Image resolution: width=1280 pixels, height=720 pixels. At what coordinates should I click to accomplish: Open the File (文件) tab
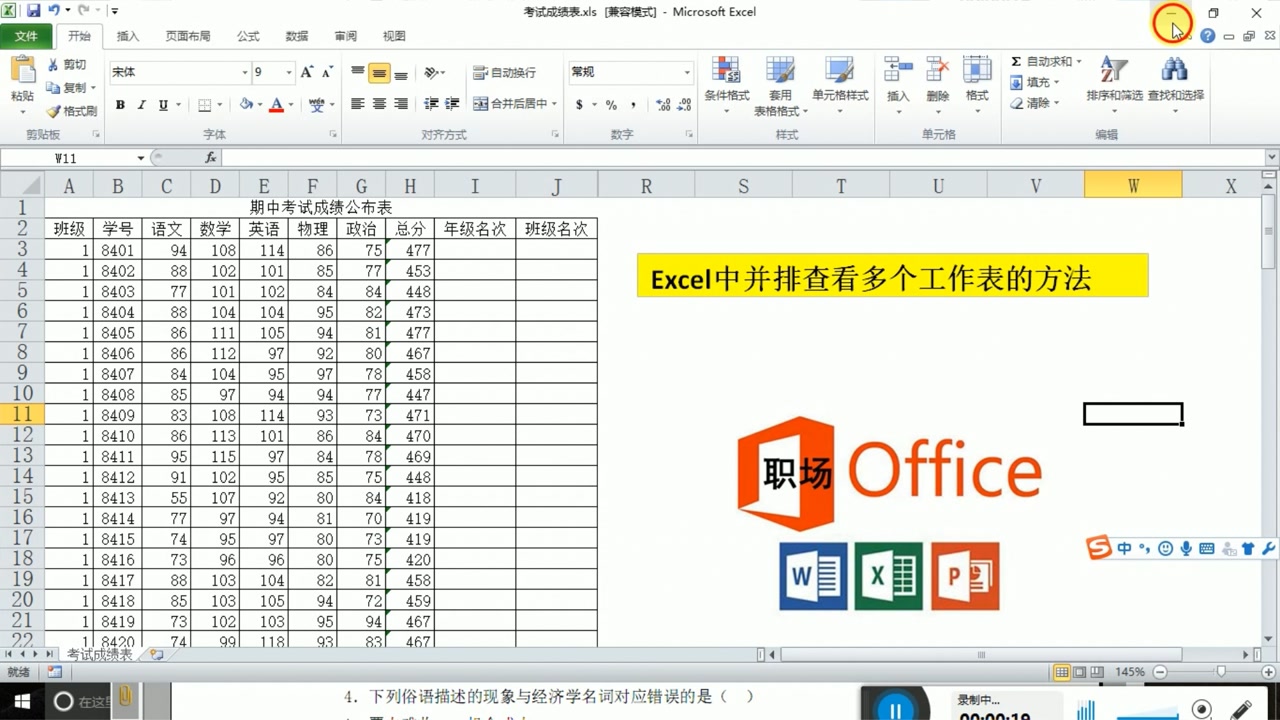coord(26,36)
